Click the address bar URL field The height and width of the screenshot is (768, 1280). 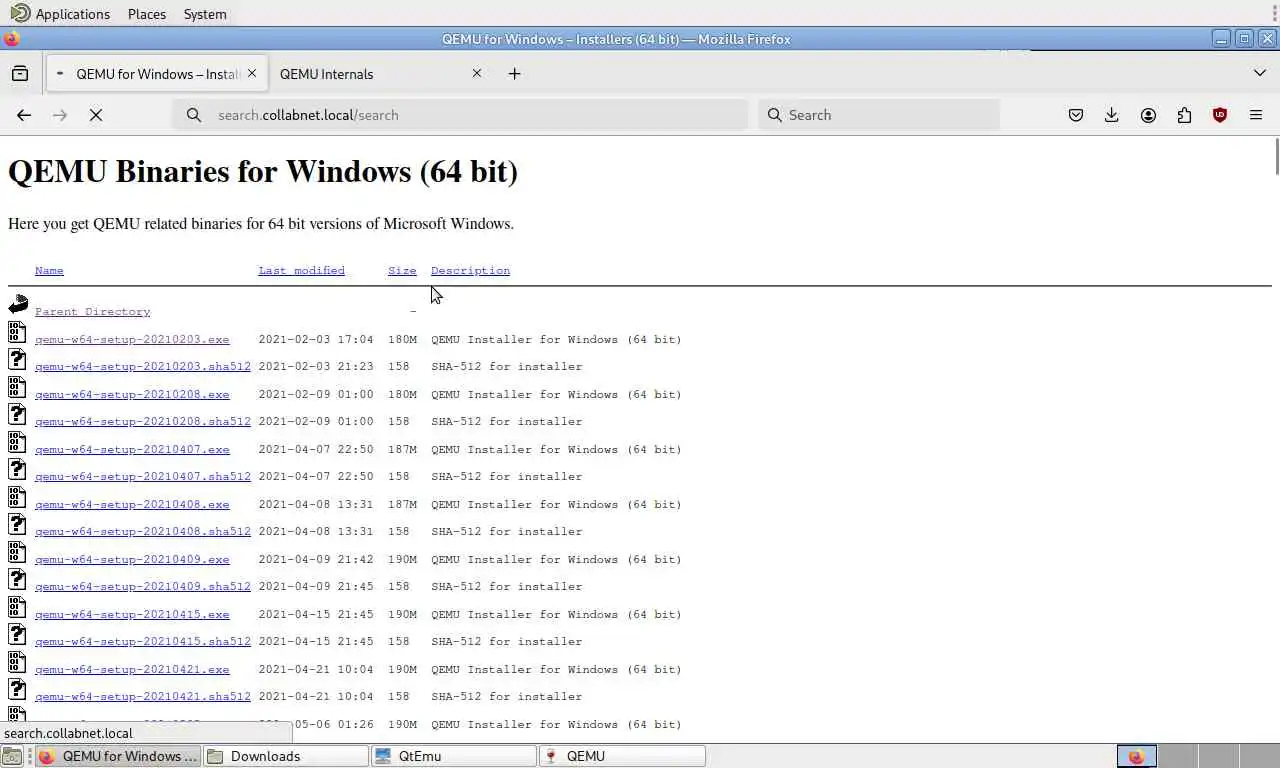(460, 115)
